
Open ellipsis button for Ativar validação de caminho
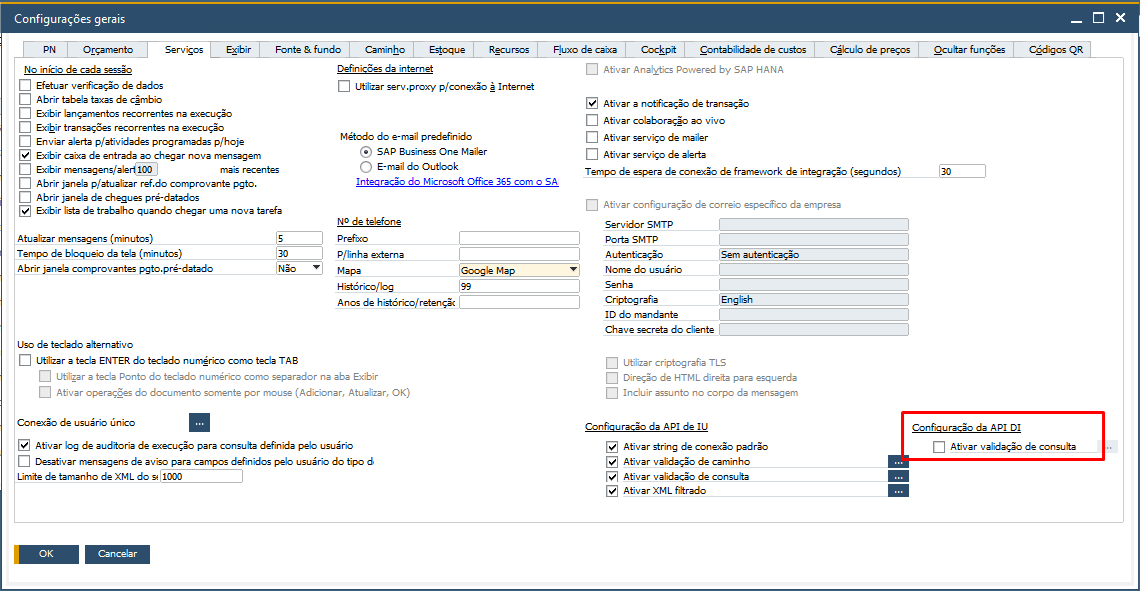pos(898,462)
